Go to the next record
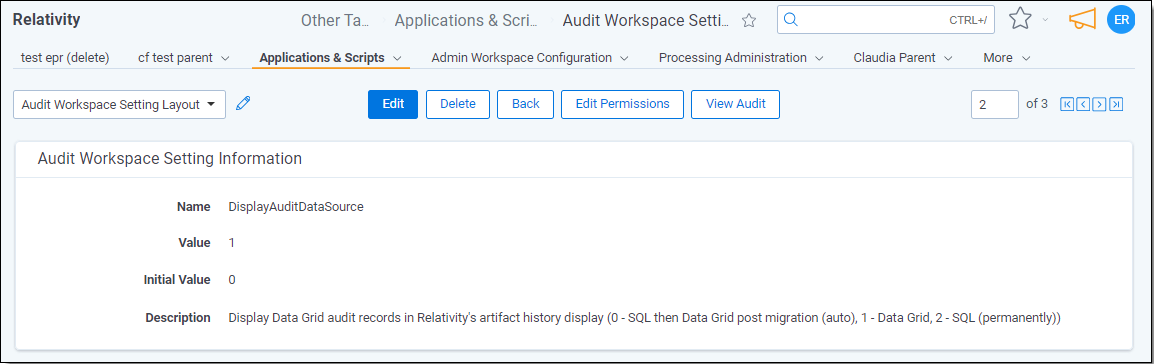Viewport: 1154px width, 364px height. tap(1100, 104)
